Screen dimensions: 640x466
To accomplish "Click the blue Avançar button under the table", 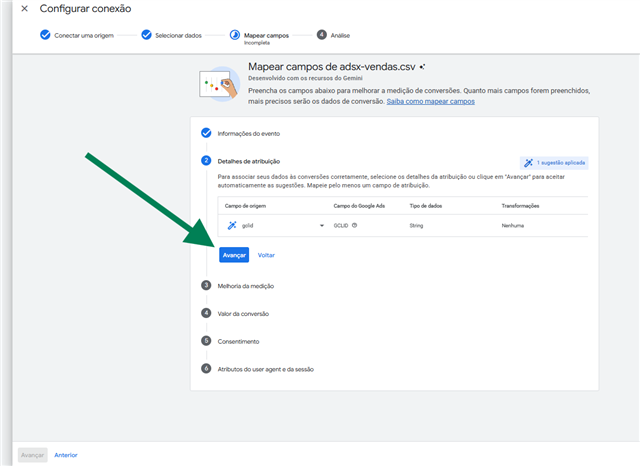I will pyautogui.click(x=234, y=255).
